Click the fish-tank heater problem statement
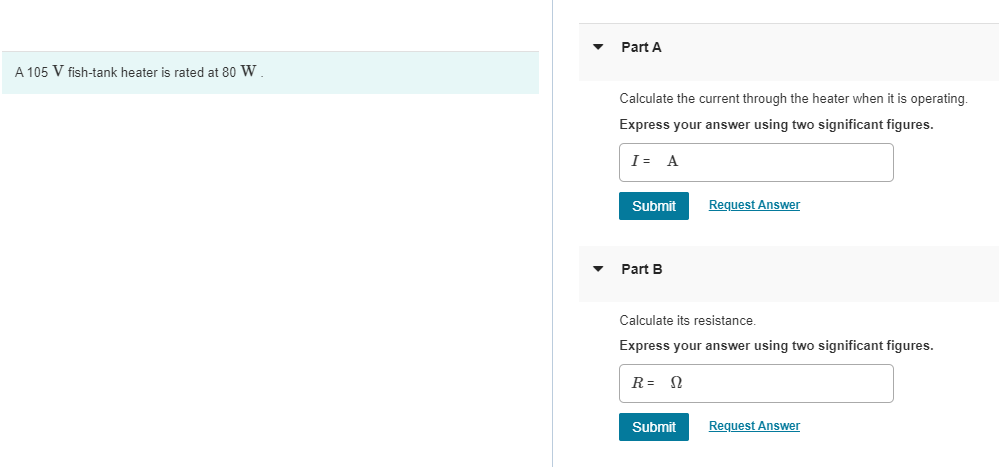This screenshot has height=467, width=999. pos(140,73)
